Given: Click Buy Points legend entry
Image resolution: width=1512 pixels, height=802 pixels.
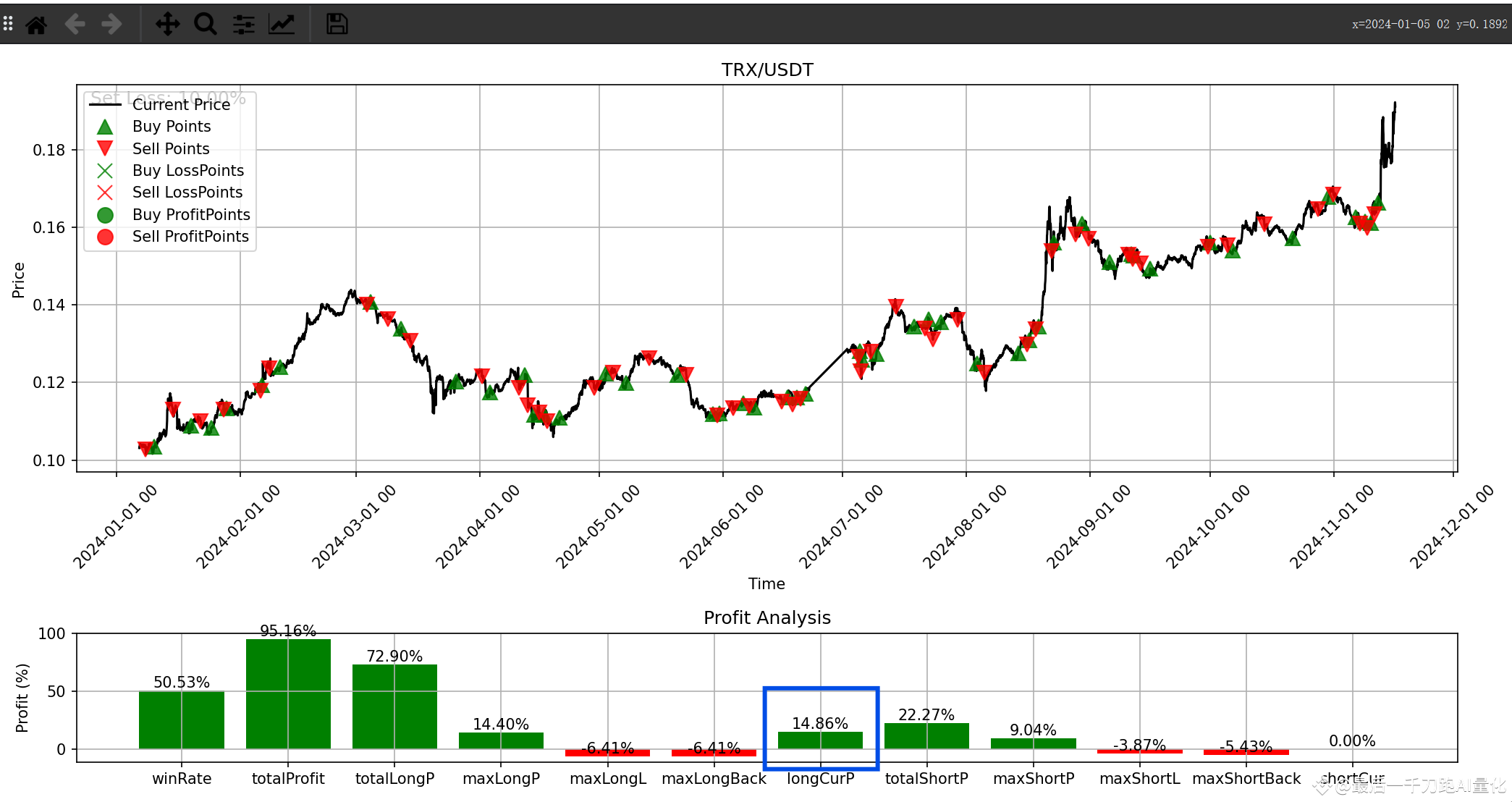Looking at the screenshot, I should pyautogui.click(x=172, y=126).
